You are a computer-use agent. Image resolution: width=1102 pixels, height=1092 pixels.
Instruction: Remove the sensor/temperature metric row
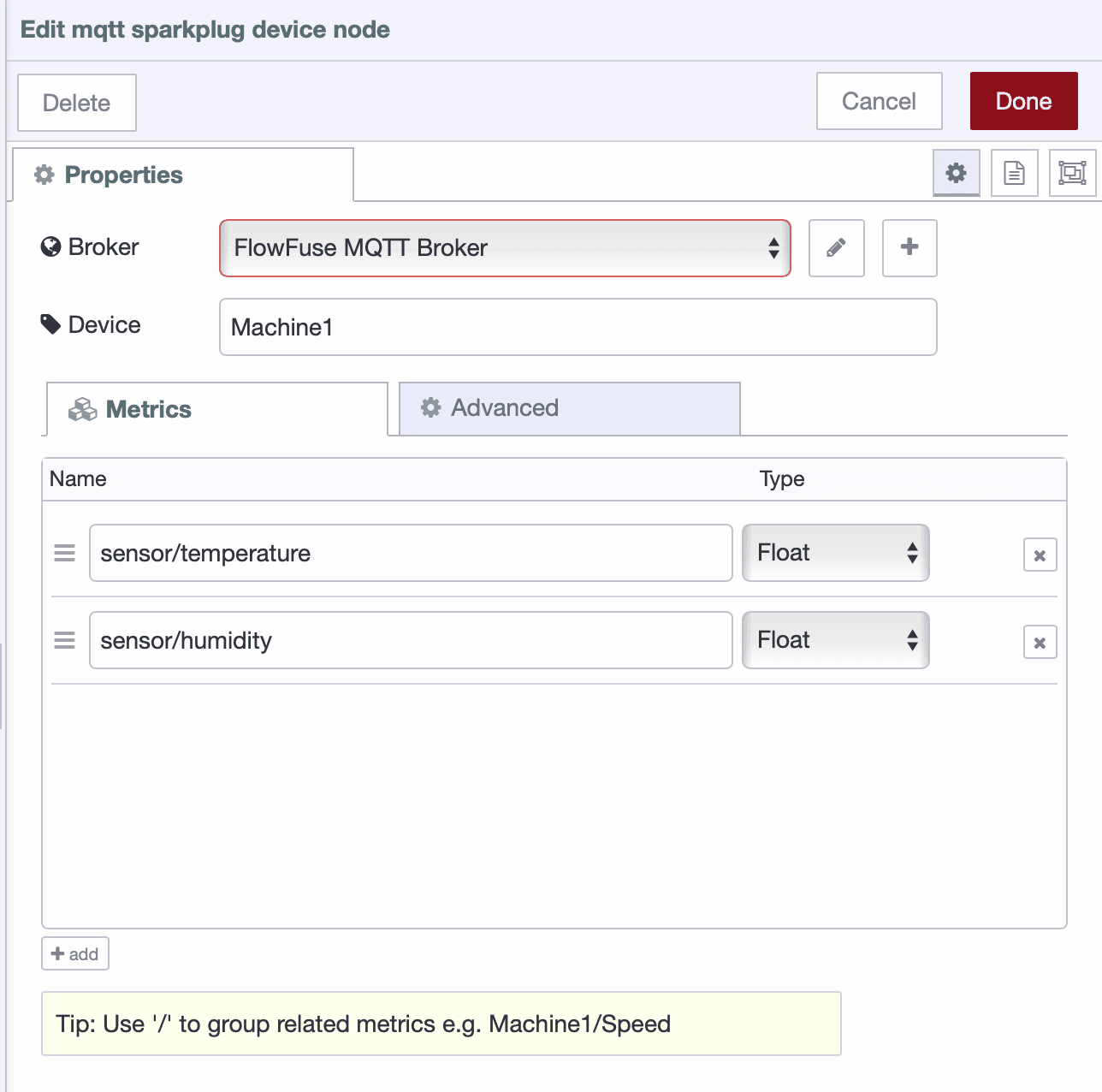(x=1040, y=555)
